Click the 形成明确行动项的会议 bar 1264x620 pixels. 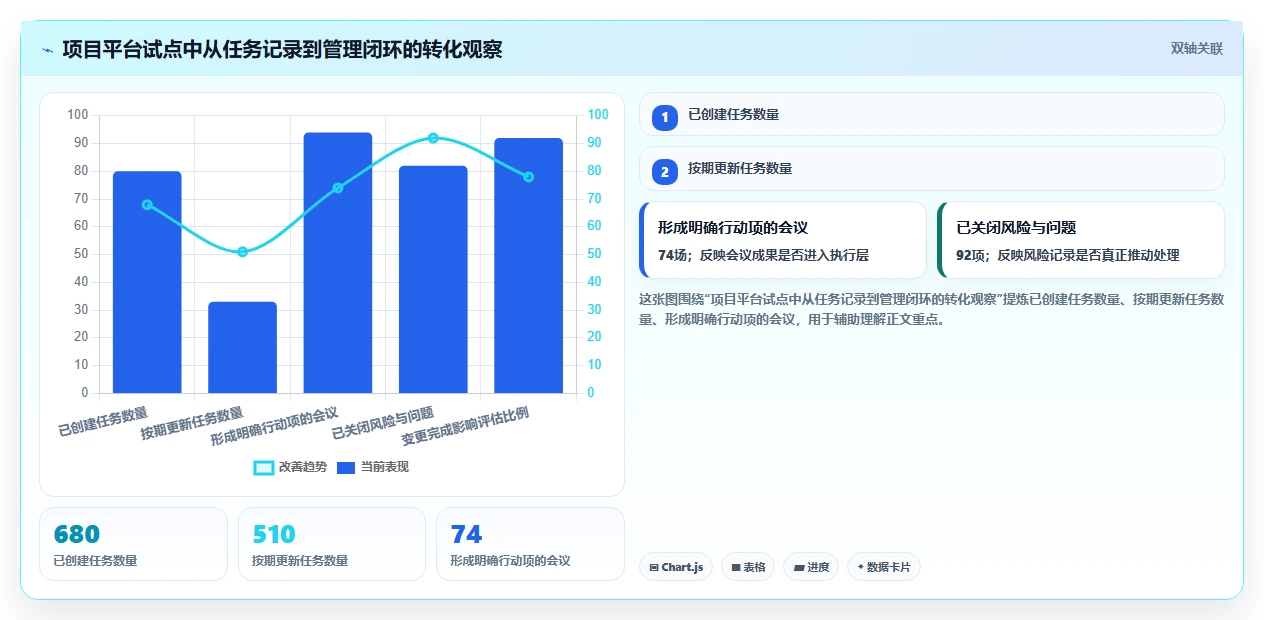(x=338, y=263)
